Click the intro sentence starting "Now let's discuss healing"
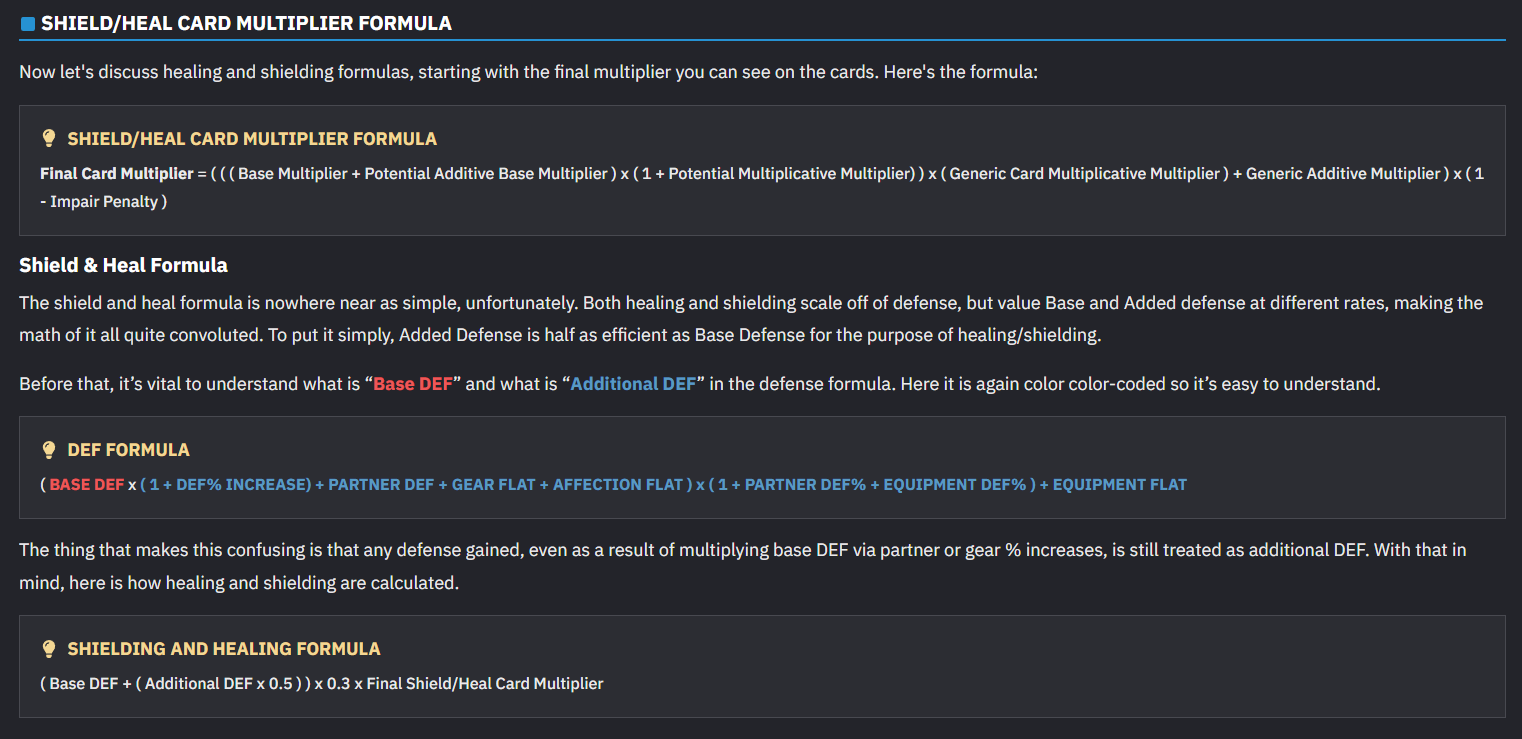 529,73
